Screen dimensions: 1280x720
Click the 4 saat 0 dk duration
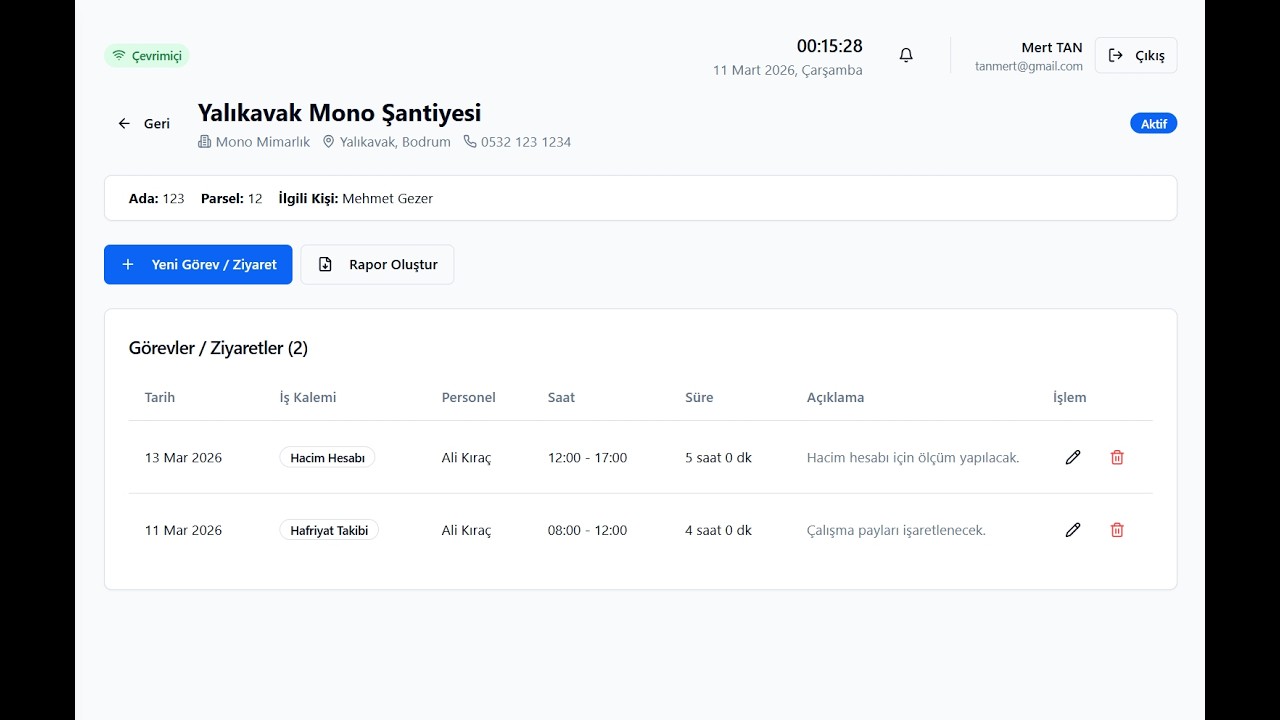click(718, 530)
